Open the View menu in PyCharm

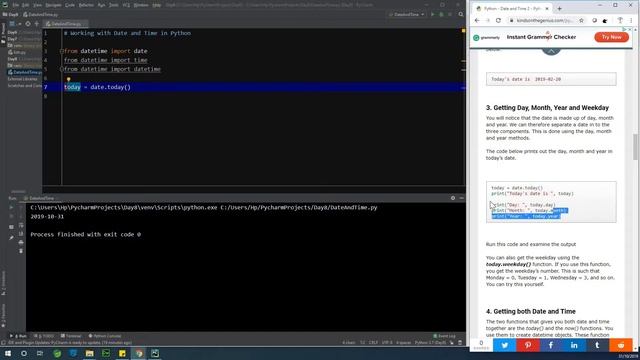click(x=37, y=5)
